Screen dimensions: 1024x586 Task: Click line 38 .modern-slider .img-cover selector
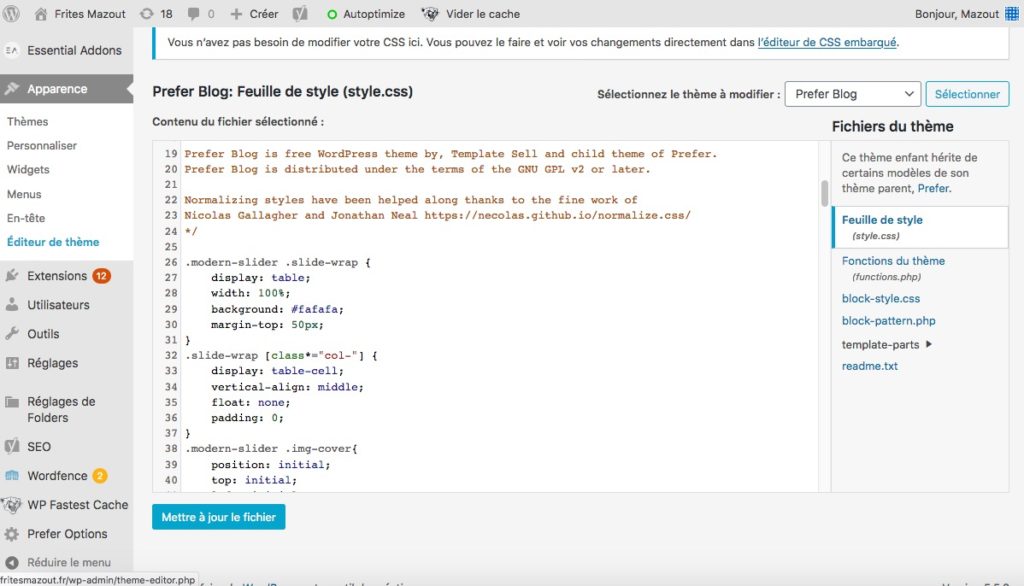pyautogui.click(x=271, y=449)
